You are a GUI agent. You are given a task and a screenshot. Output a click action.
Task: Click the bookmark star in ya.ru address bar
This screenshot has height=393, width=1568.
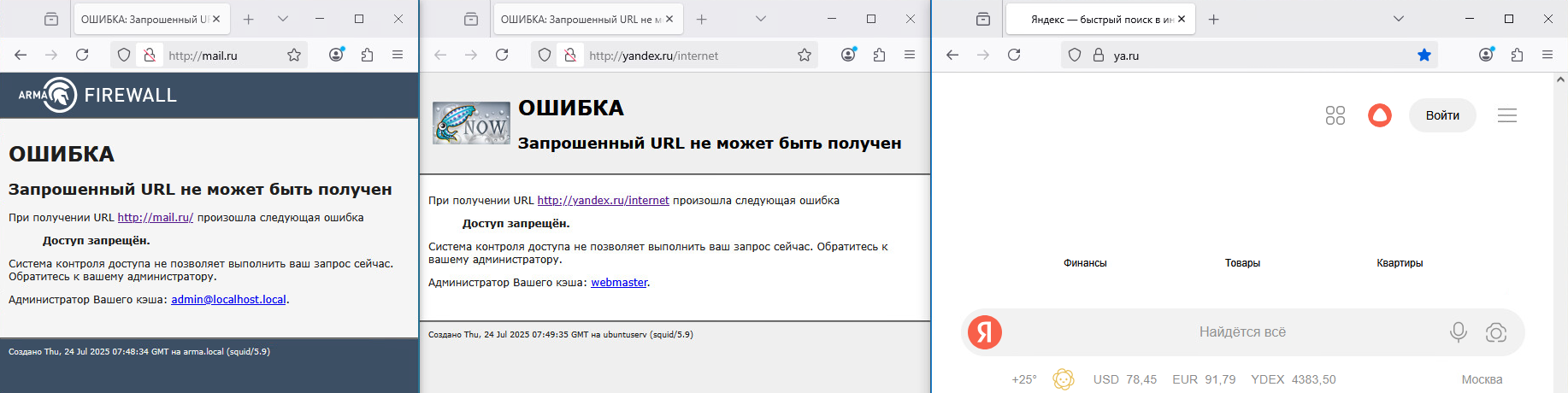click(x=1424, y=55)
